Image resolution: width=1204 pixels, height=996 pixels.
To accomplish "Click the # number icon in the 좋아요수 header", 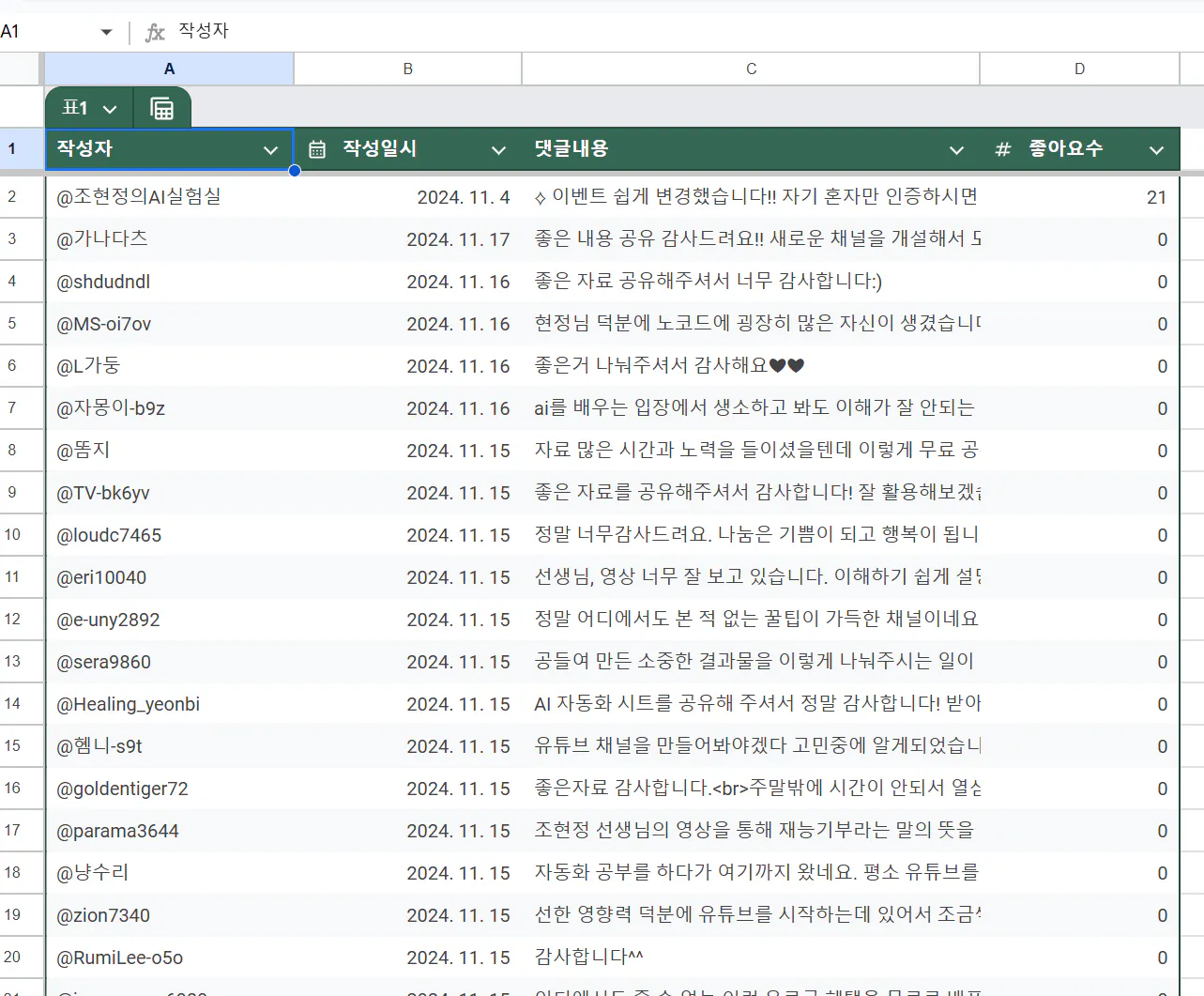I will click(1001, 148).
